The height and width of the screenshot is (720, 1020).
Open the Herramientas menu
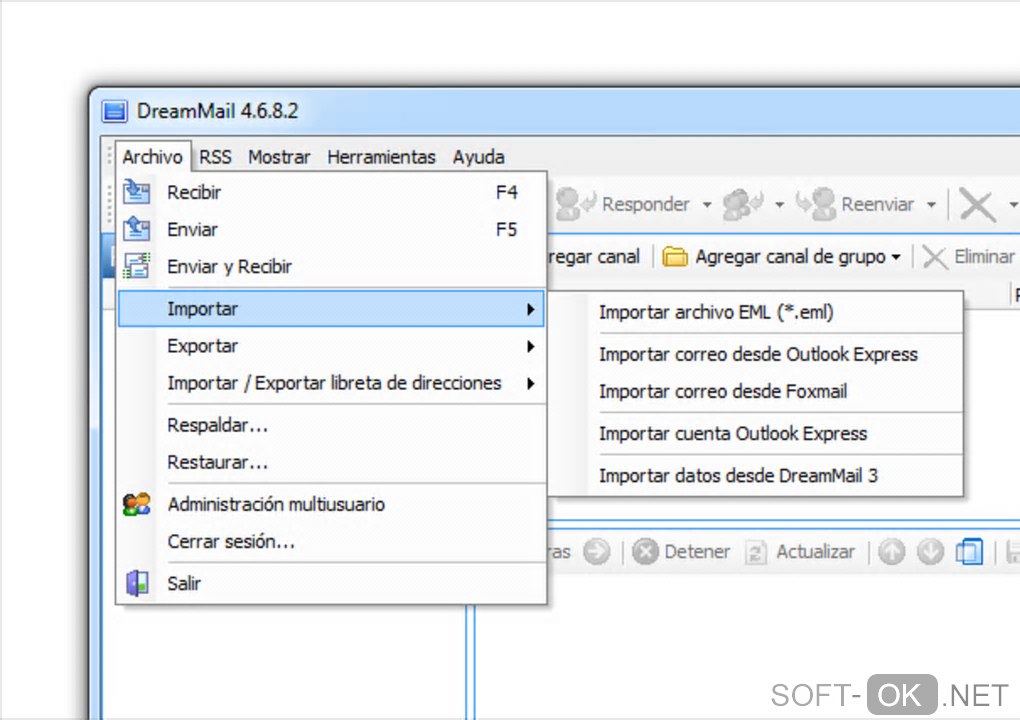tap(381, 157)
